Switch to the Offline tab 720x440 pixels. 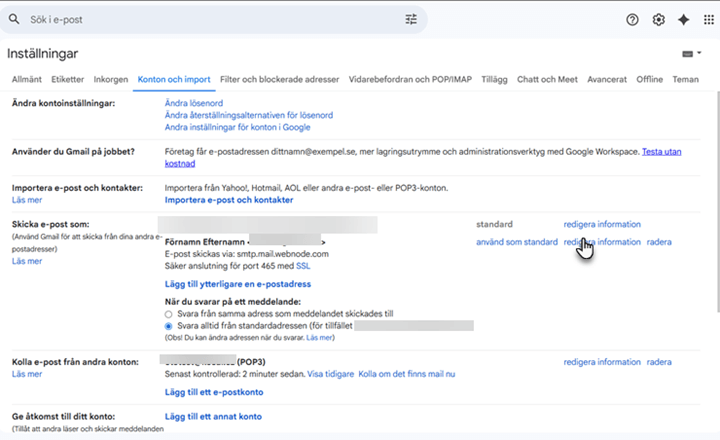649,79
